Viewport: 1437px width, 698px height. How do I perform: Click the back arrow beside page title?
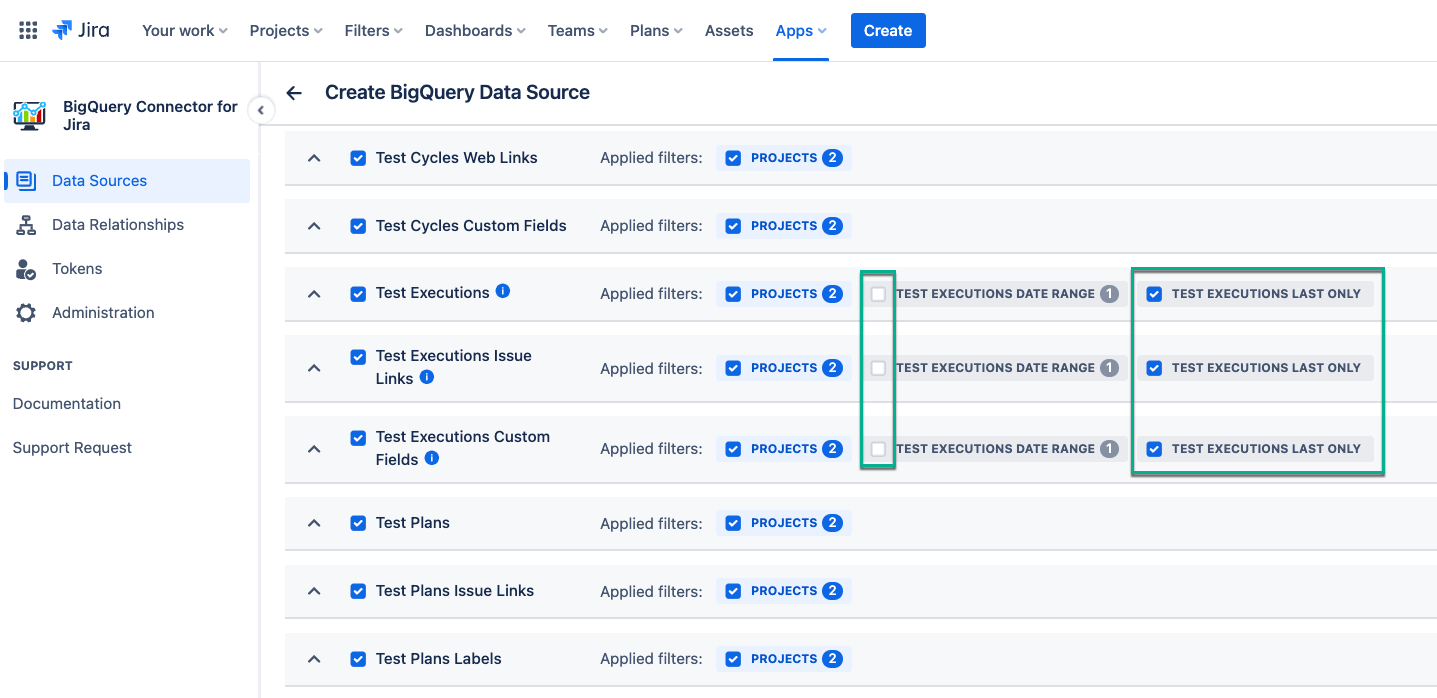(294, 93)
